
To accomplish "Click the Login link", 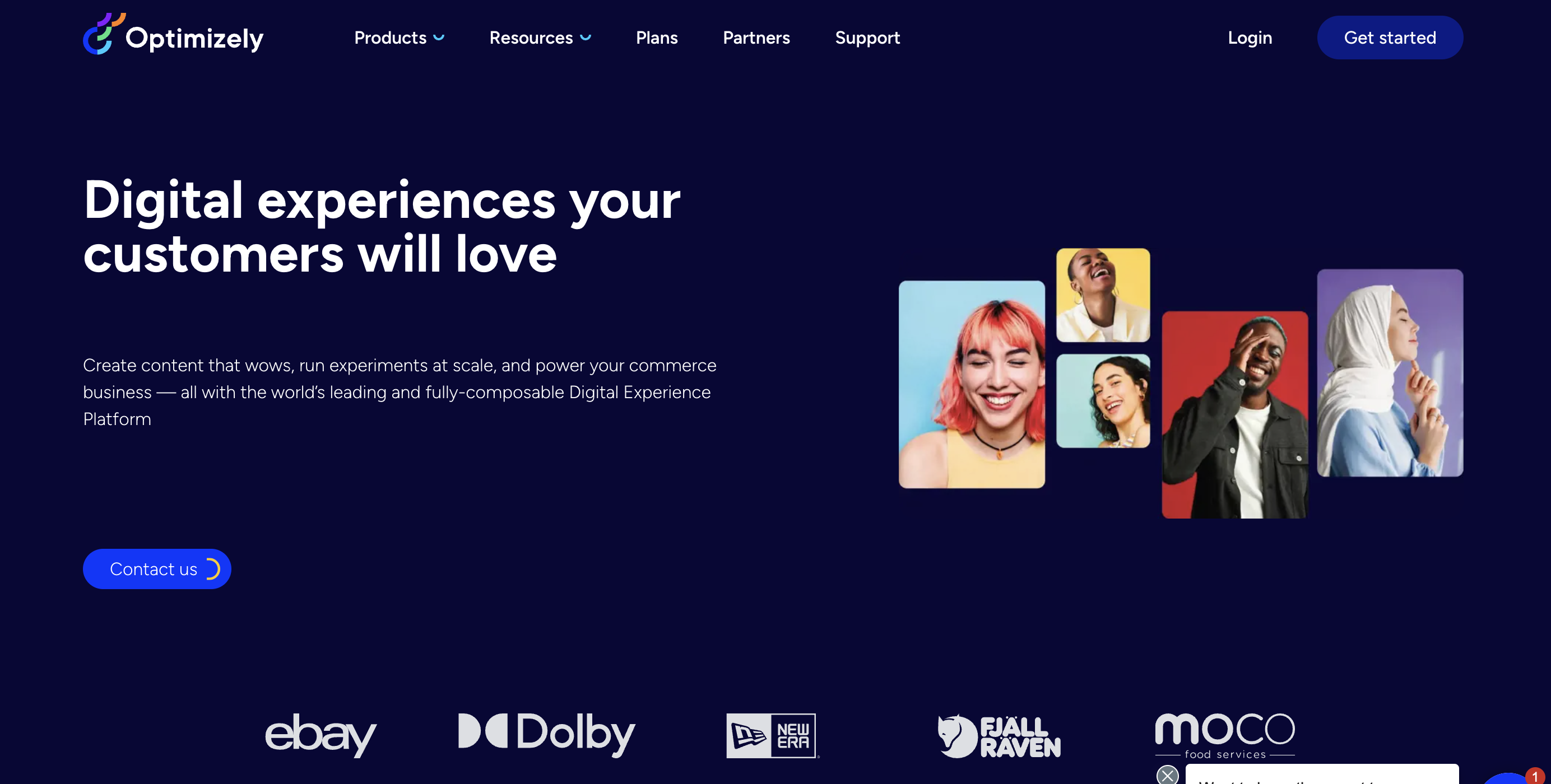I will (x=1250, y=37).
